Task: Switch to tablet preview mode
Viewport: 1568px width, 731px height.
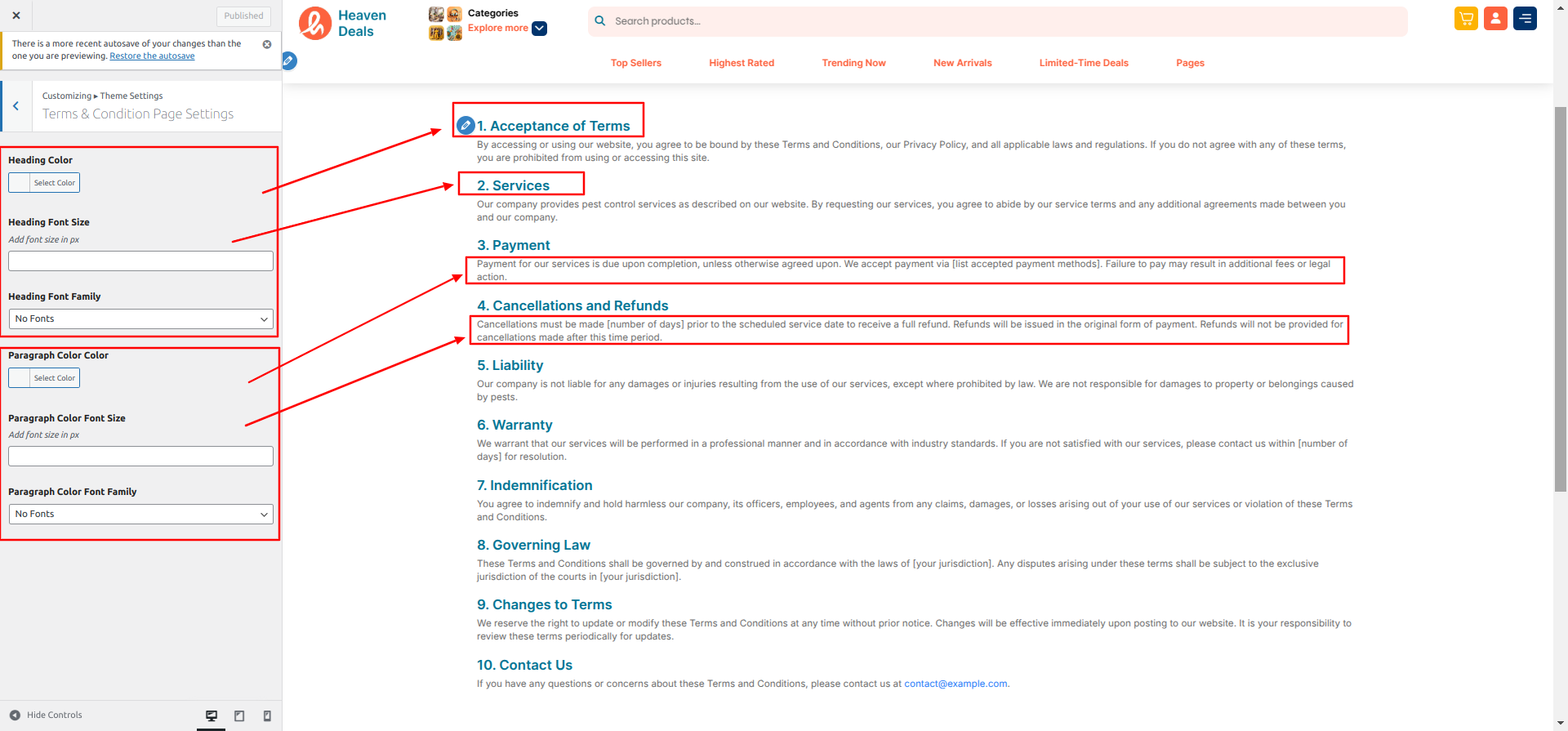Action: point(239,715)
